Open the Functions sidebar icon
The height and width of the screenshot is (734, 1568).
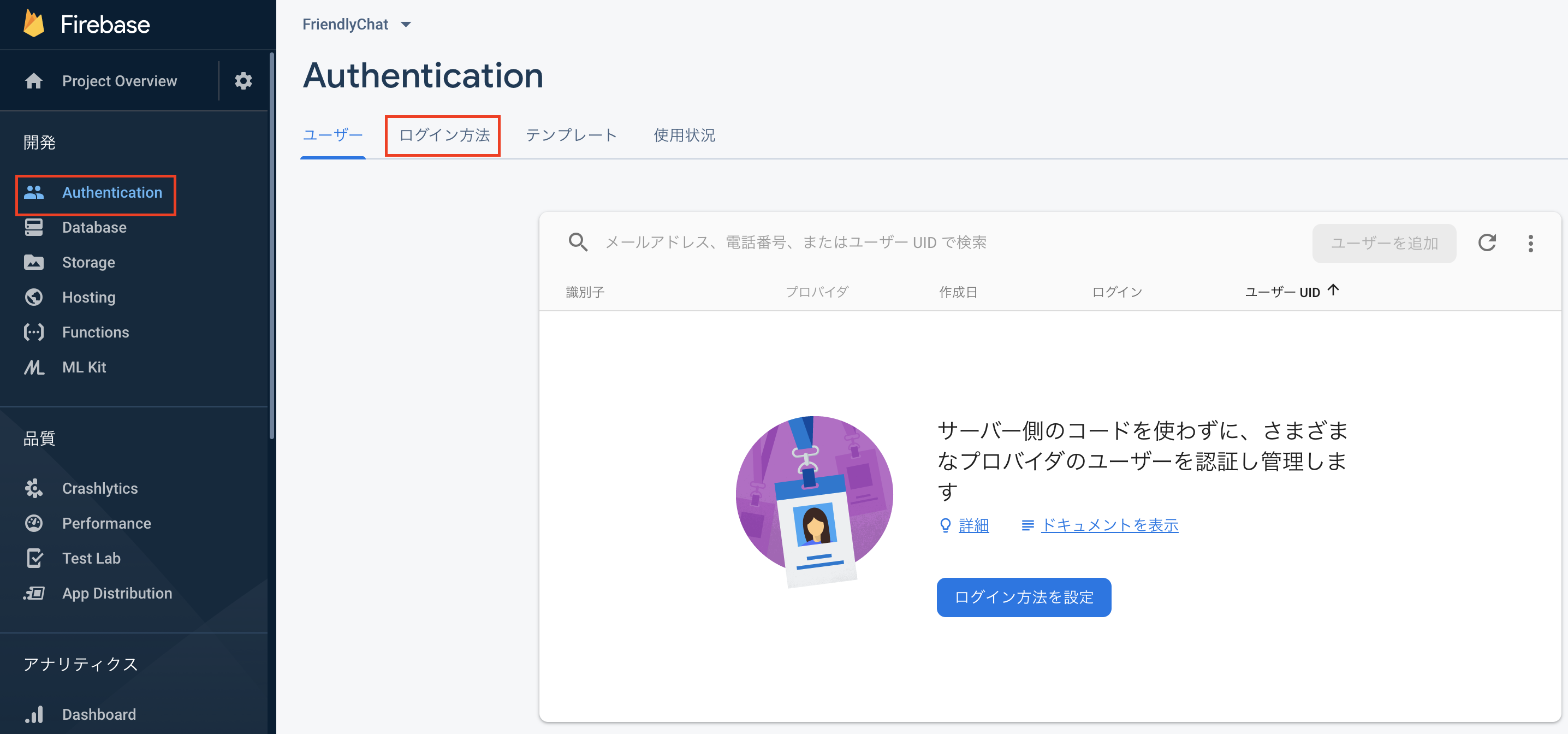[x=33, y=332]
